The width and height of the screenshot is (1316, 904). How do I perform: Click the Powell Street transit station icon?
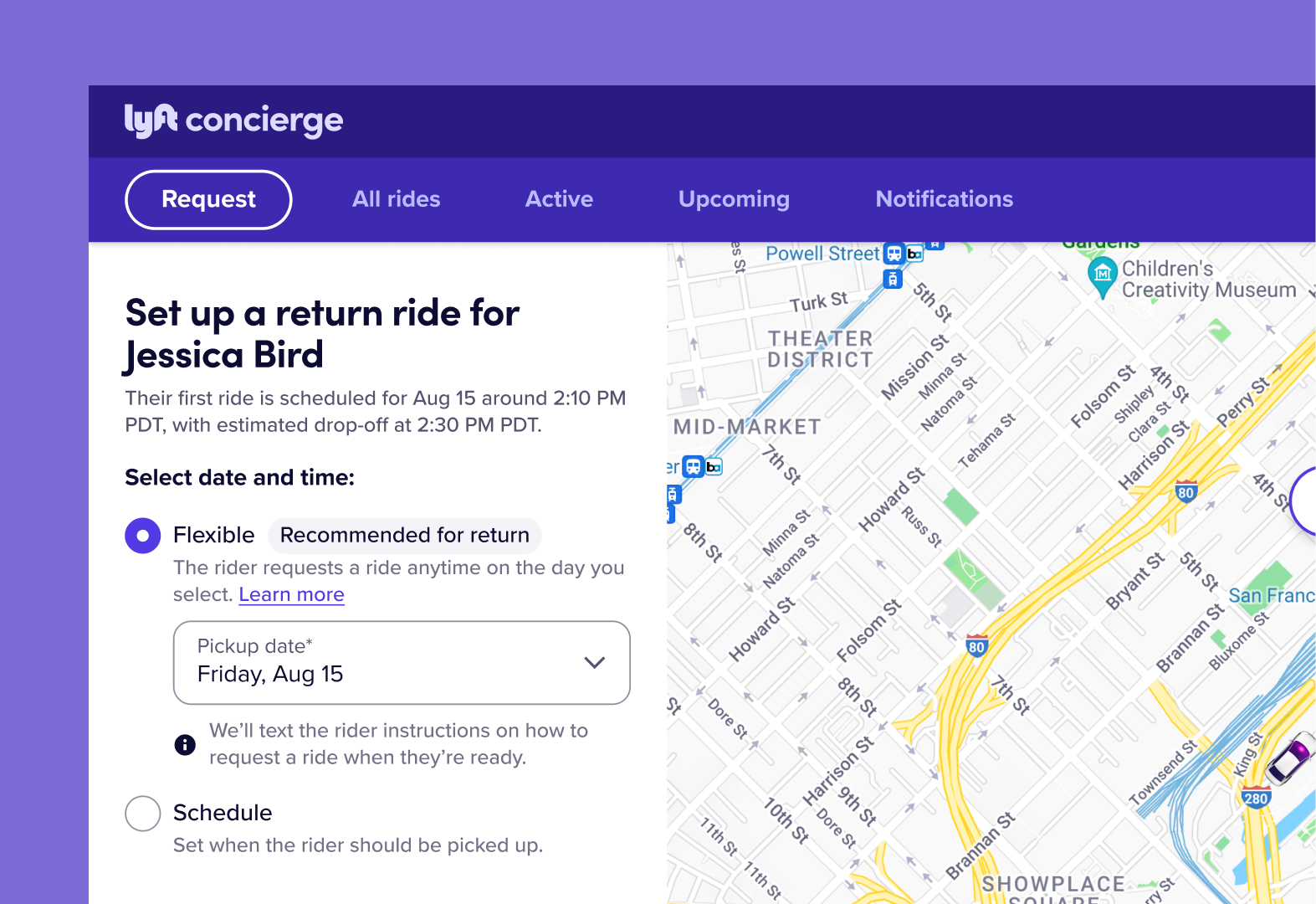pyautogui.click(x=894, y=254)
